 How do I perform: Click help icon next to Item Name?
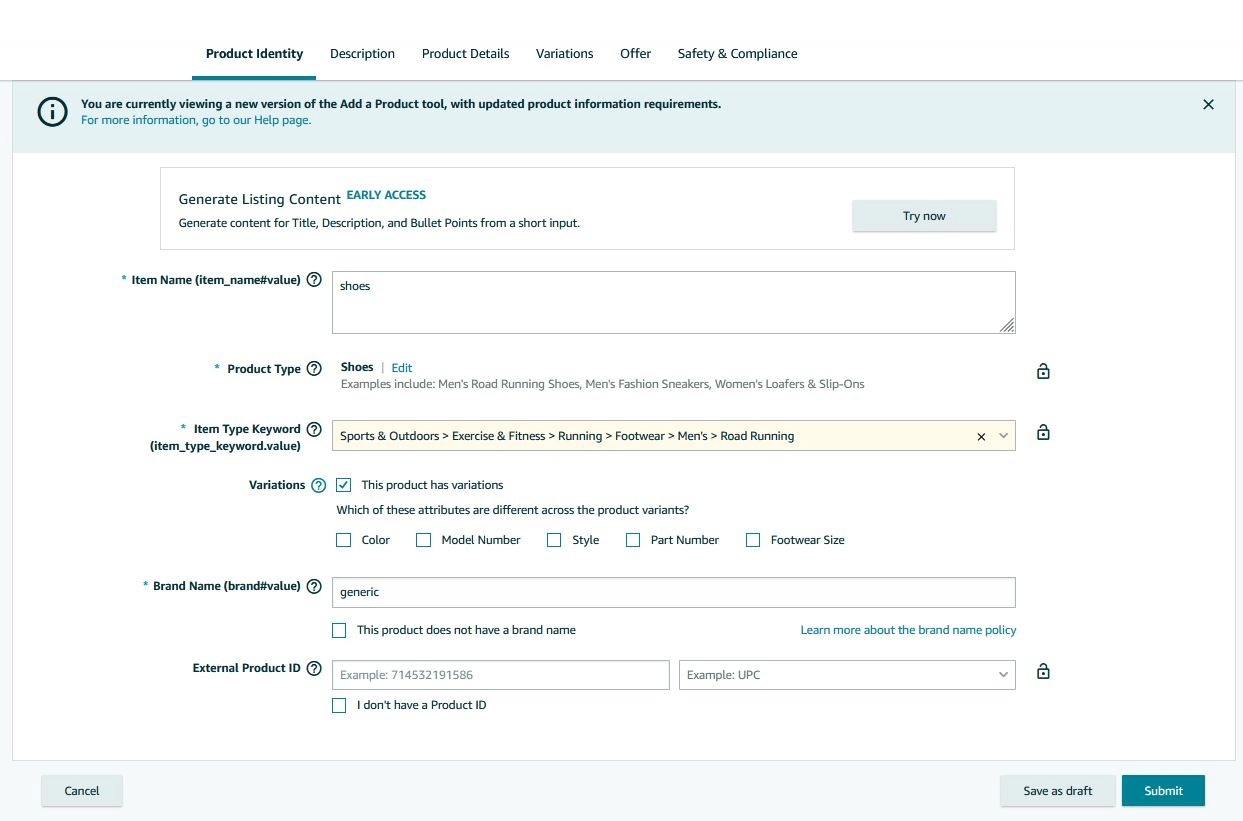pyautogui.click(x=314, y=280)
